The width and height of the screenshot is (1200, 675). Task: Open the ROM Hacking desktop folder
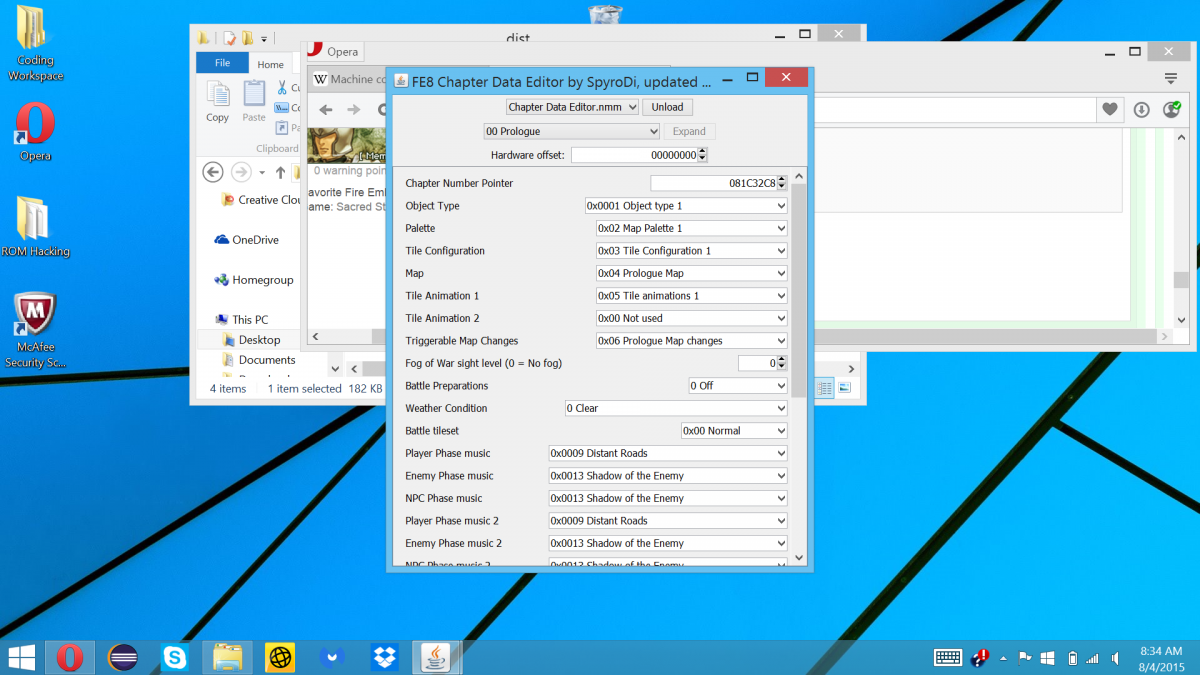[x=35, y=226]
